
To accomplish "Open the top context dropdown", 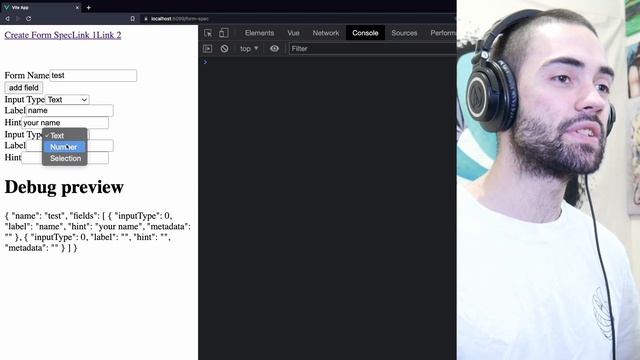I will 249,49.
